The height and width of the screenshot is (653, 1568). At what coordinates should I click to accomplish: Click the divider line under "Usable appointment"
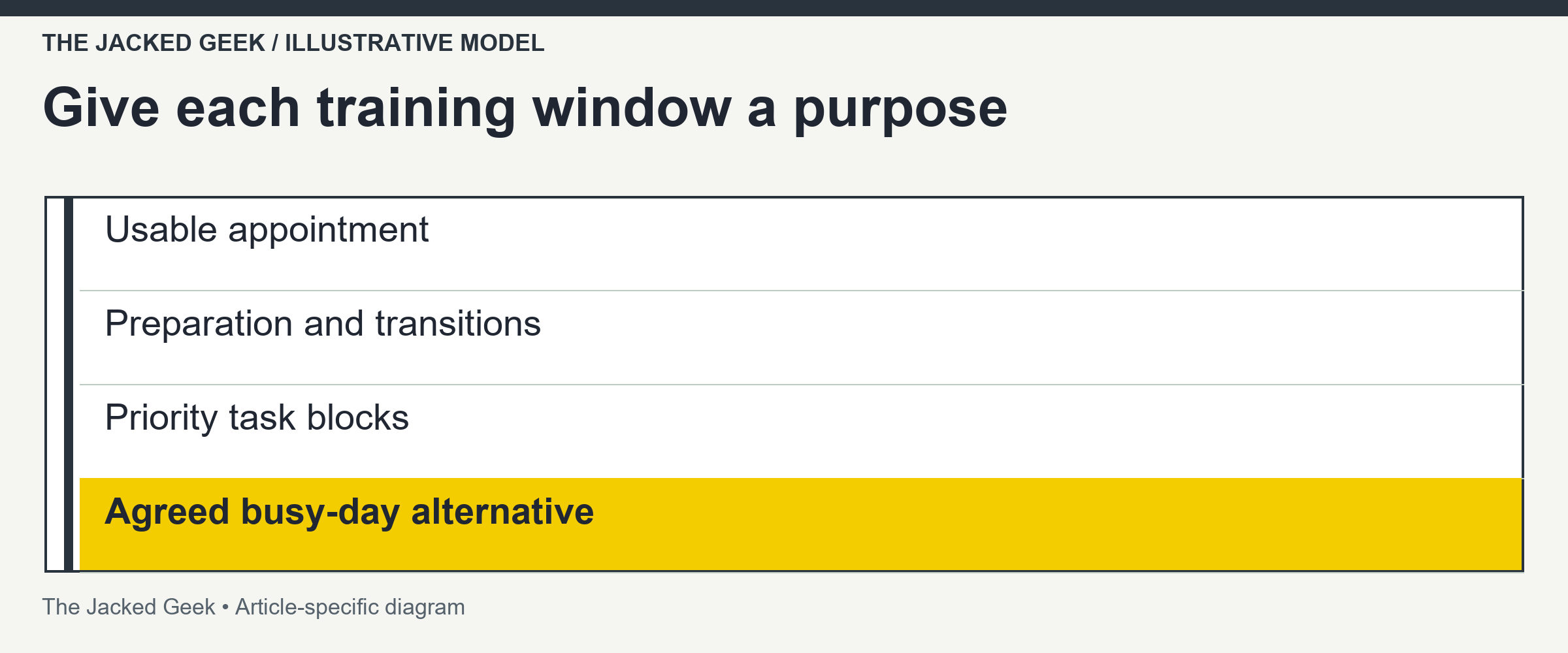[x=801, y=291]
